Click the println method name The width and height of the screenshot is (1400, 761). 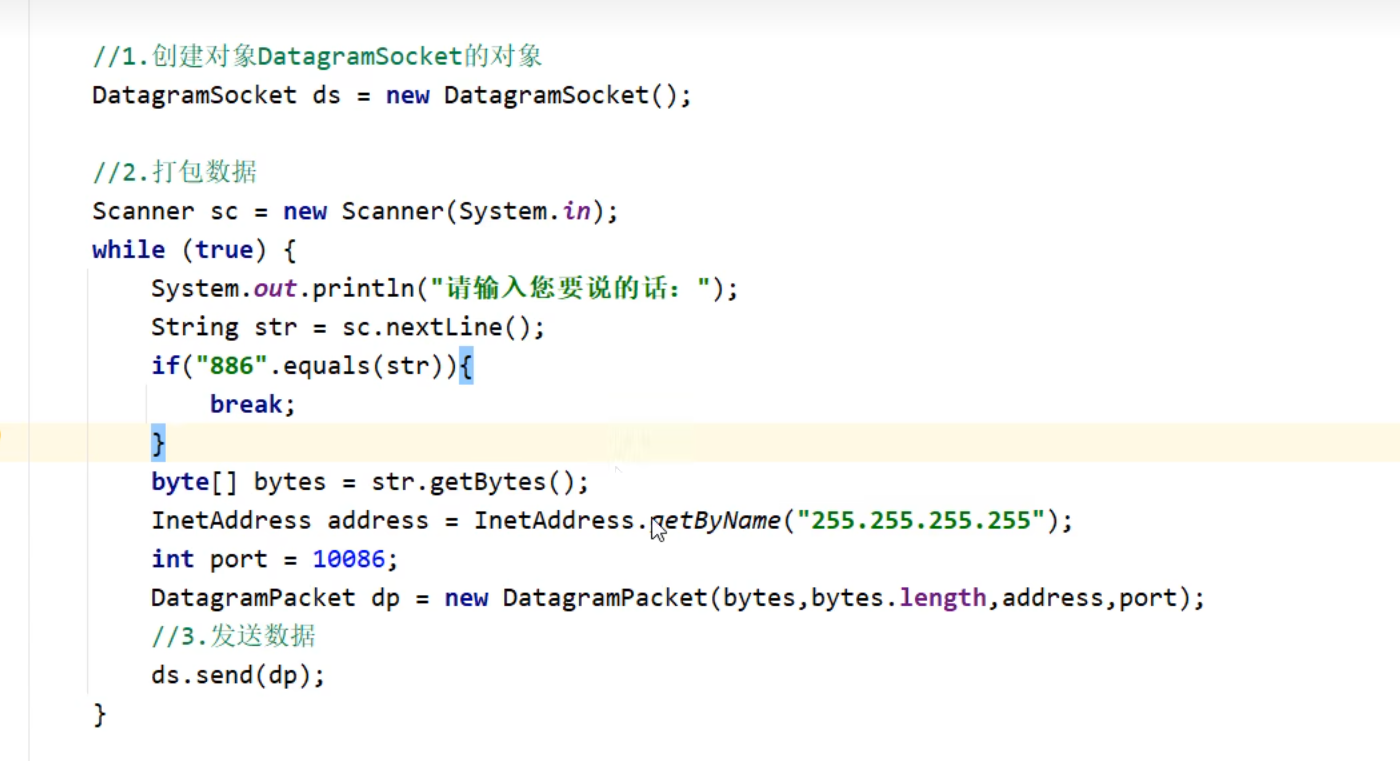pos(363,289)
